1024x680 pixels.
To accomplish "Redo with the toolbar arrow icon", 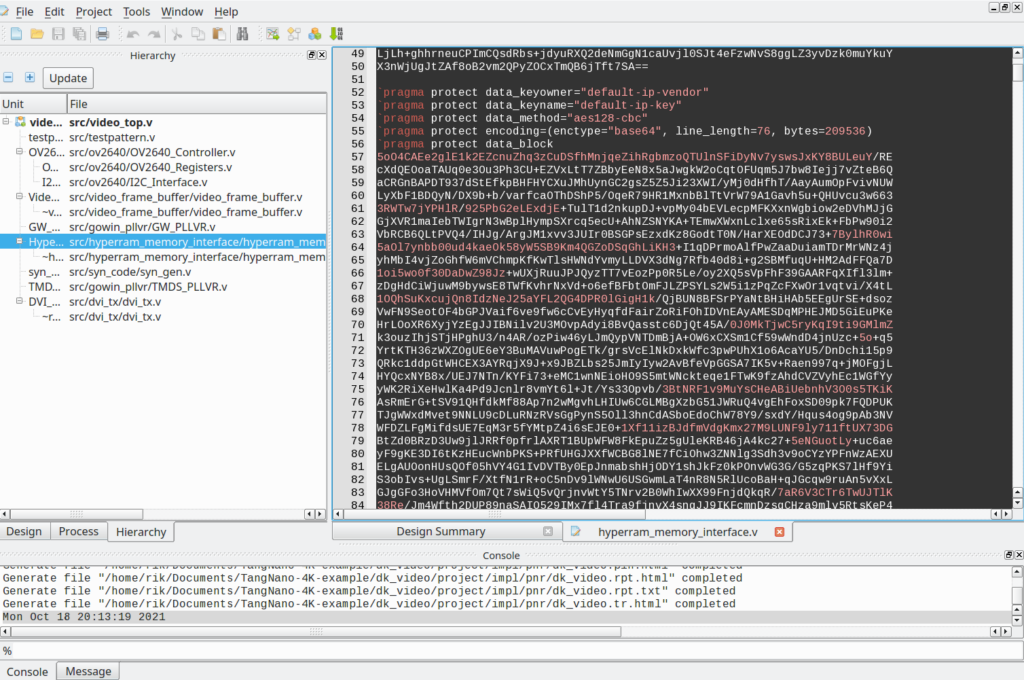I will point(154,34).
